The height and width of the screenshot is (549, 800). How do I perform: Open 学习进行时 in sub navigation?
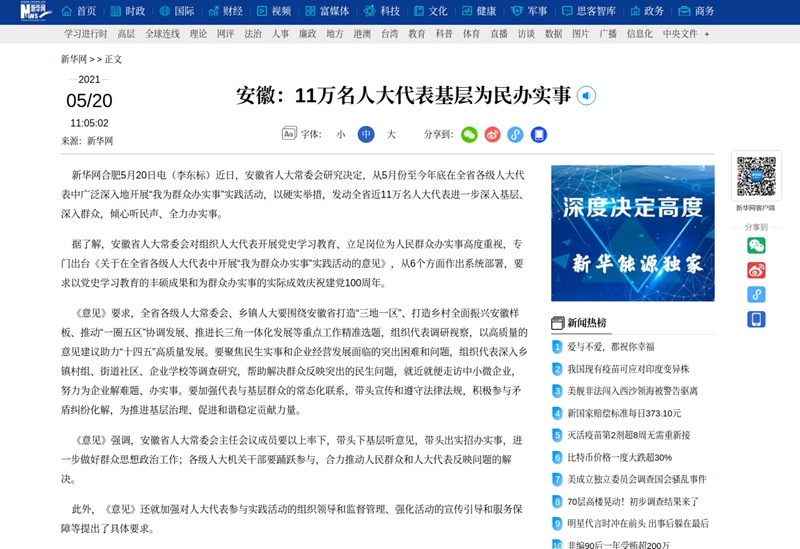point(86,34)
